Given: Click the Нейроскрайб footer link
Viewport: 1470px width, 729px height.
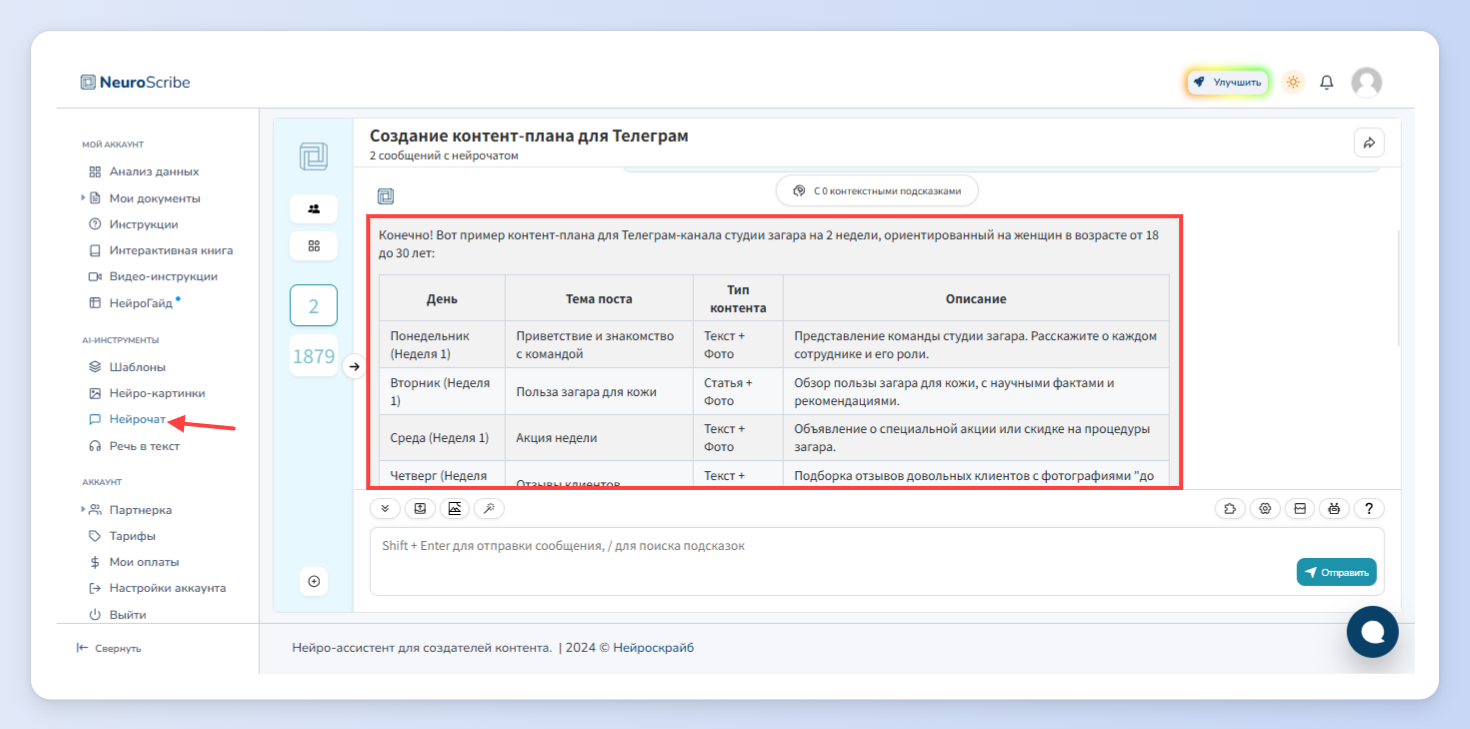Looking at the screenshot, I should coord(653,648).
